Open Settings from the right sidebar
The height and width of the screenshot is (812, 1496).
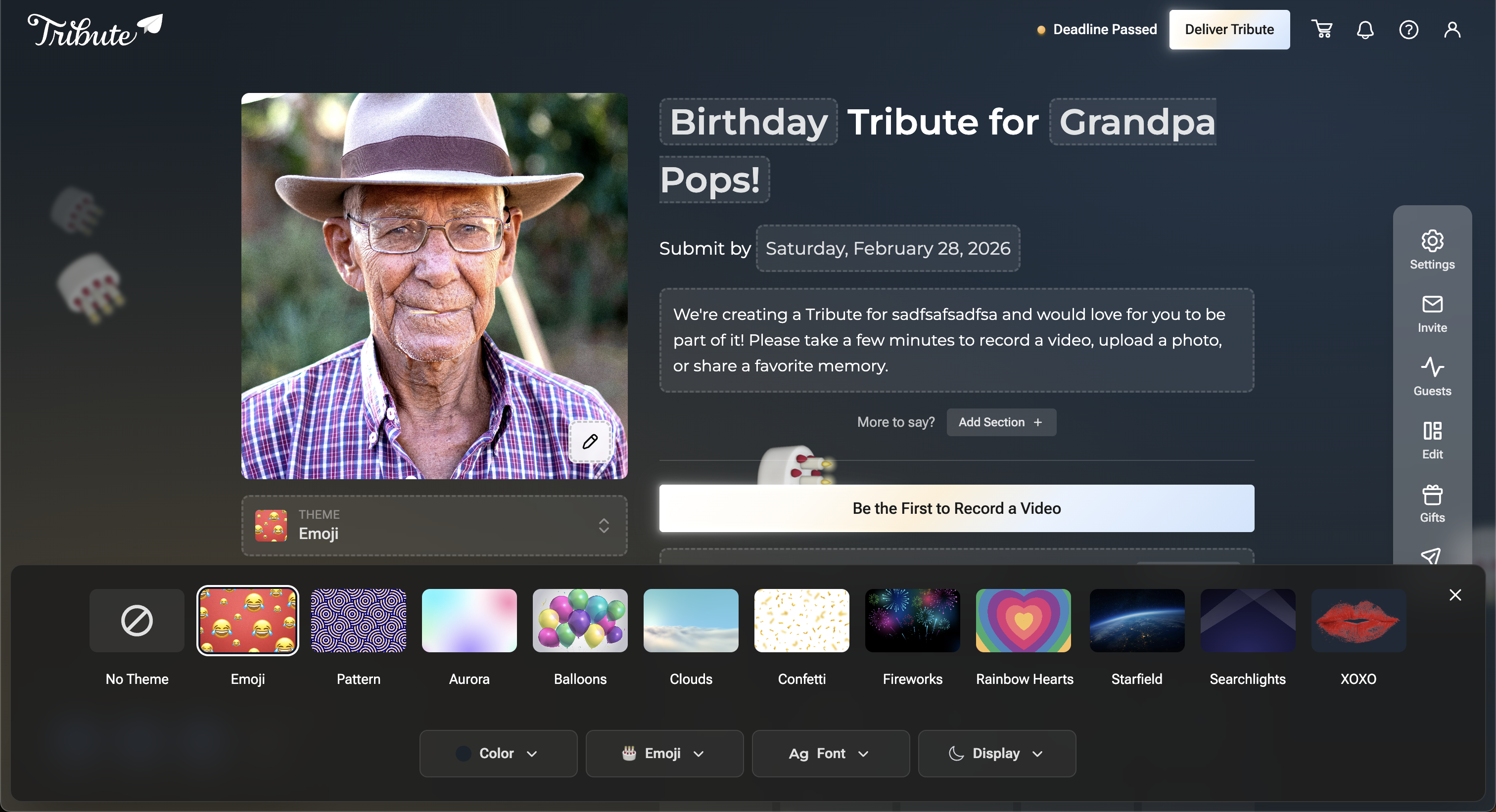click(x=1432, y=250)
